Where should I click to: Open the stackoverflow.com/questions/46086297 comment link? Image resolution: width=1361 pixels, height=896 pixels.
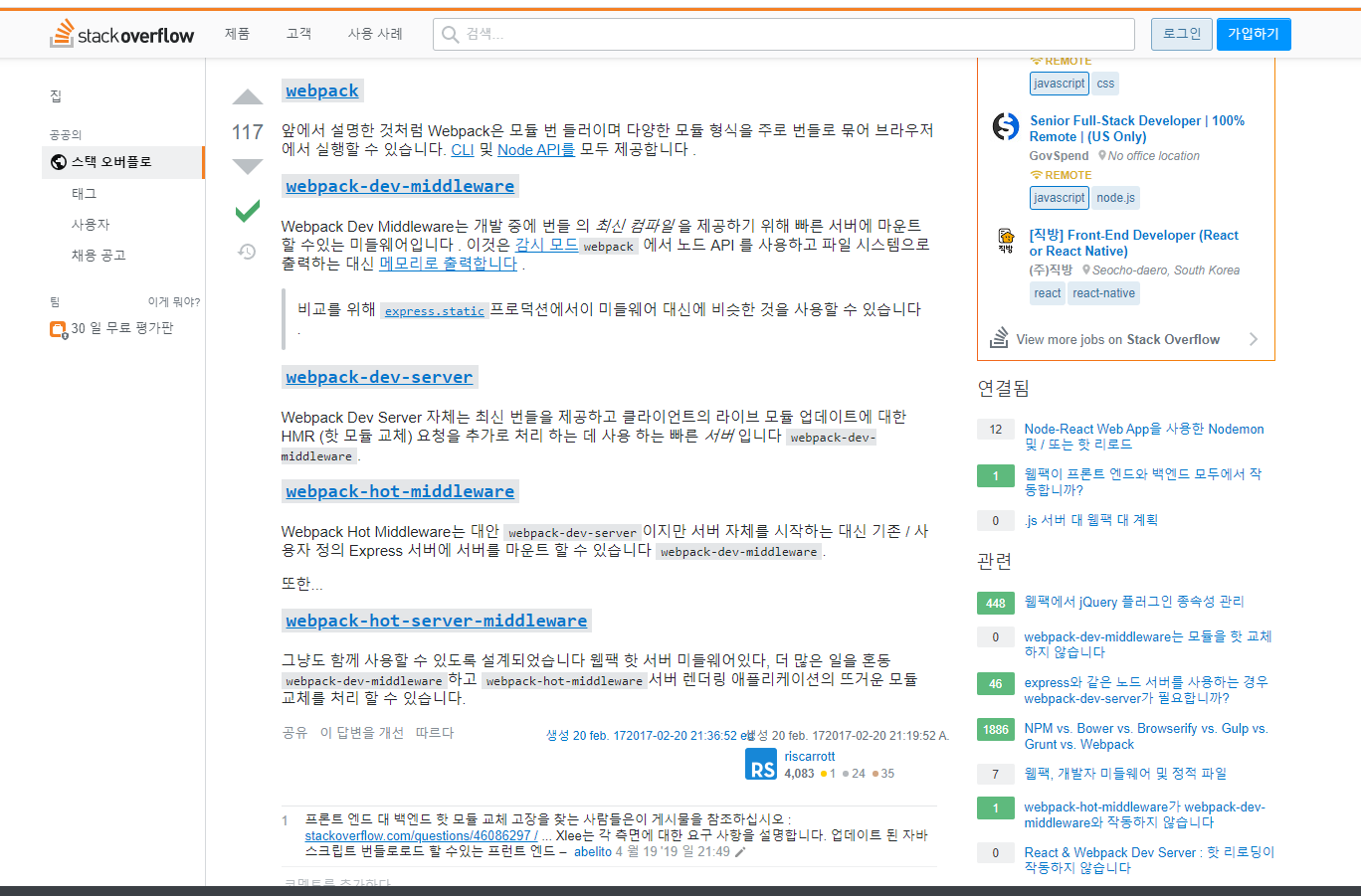[x=421, y=836]
